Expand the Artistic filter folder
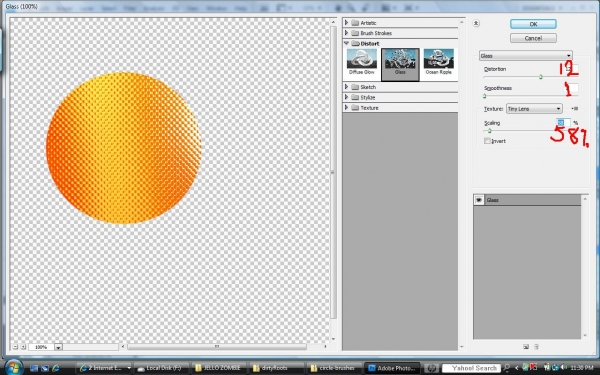Image resolution: width=600 pixels, height=375 pixels. click(x=346, y=23)
